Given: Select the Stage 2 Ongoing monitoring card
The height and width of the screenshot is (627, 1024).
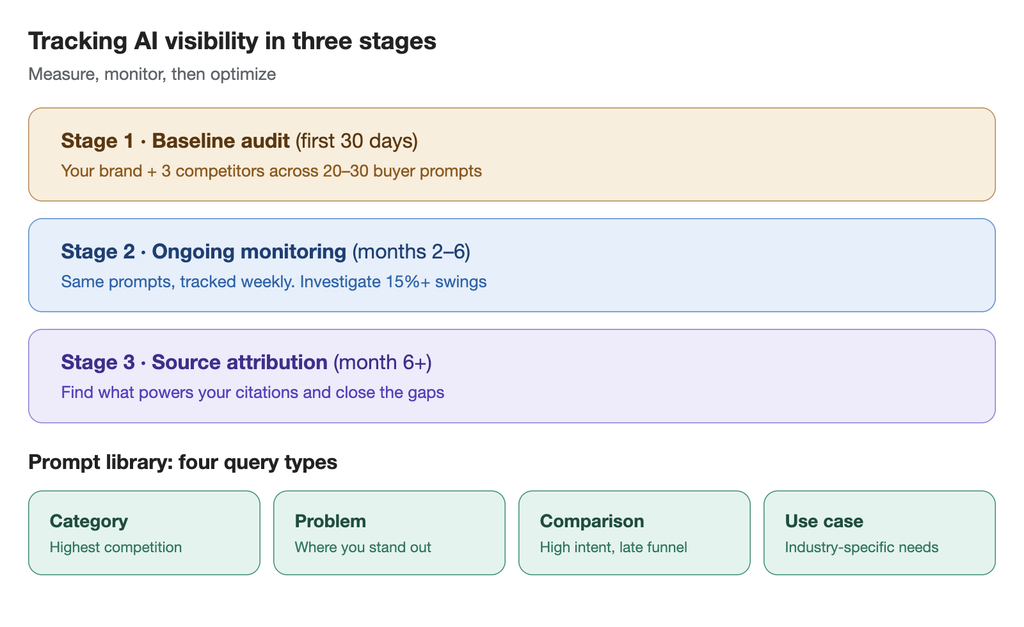Looking at the screenshot, I should (511, 265).
